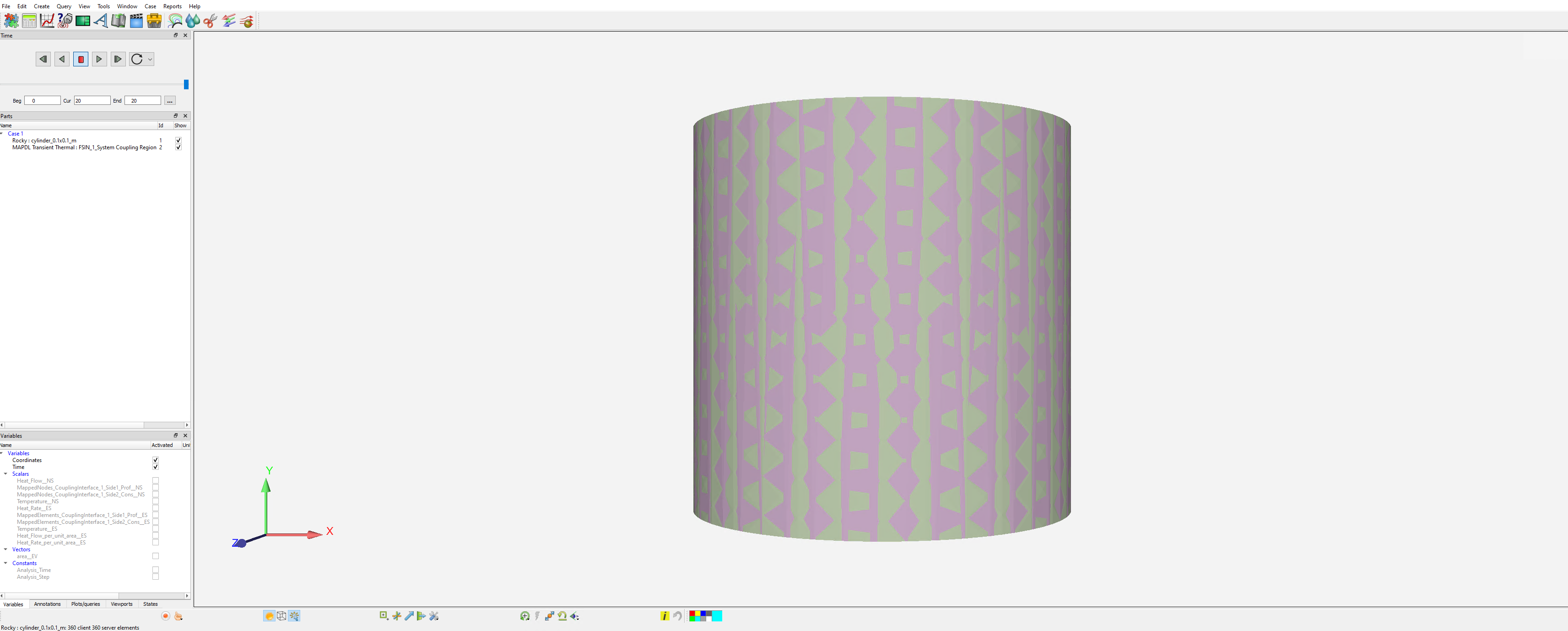This screenshot has height=631, width=1568.
Task: Switch to the Viewports tab
Action: [x=122, y=604]
